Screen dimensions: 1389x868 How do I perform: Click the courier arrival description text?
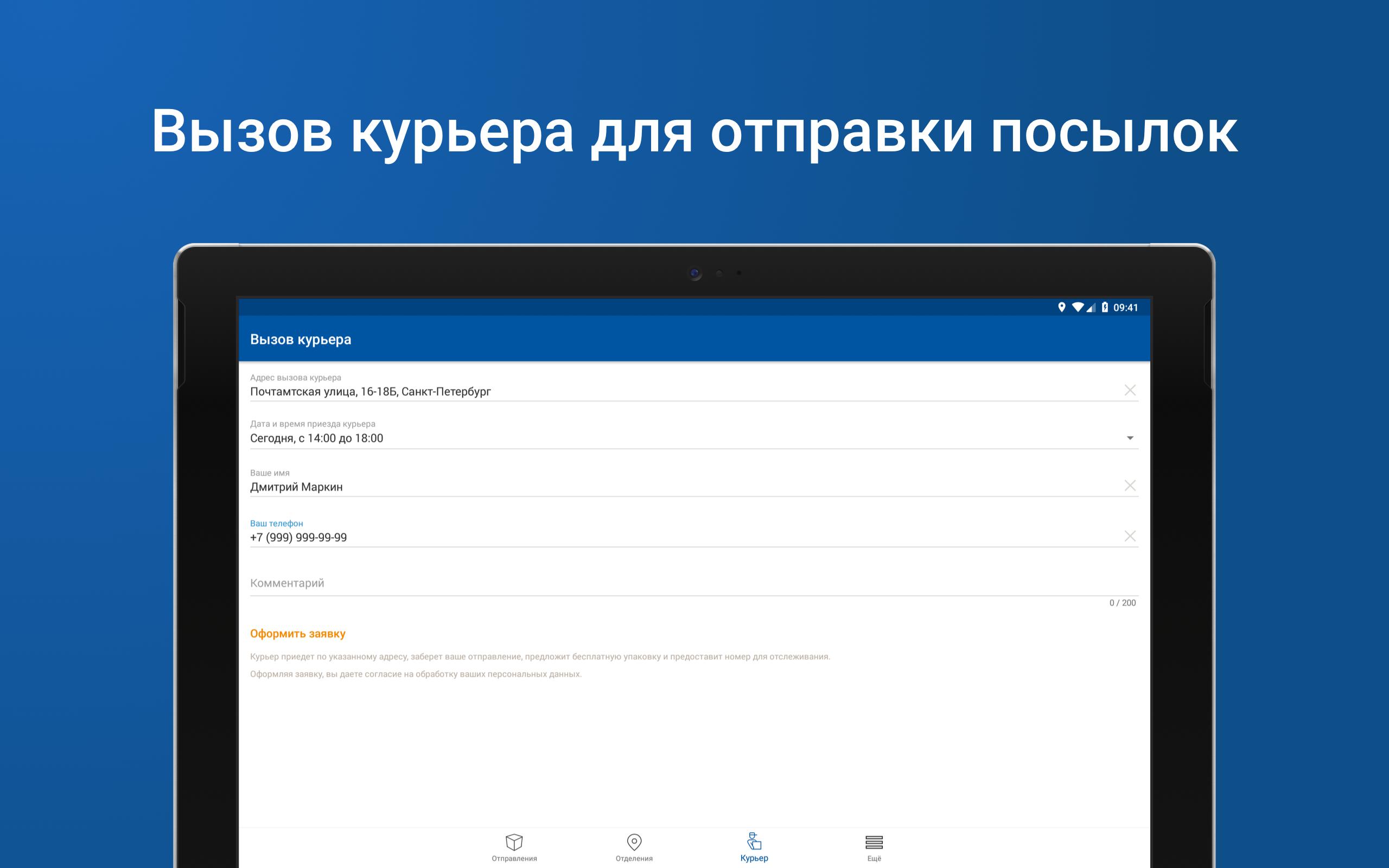pyautogui.click(x=539, y=657)
